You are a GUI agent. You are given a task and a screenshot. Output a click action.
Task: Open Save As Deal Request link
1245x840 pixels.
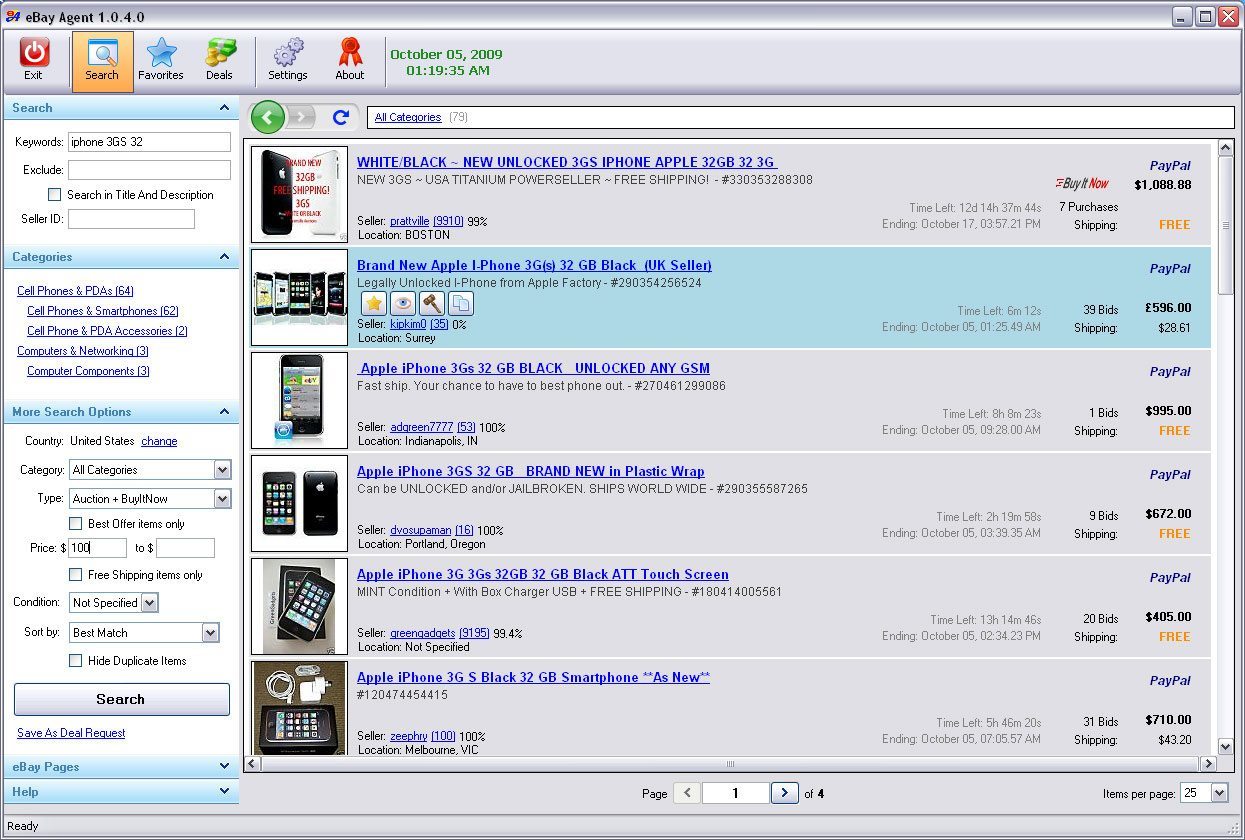tap(70, 732)
